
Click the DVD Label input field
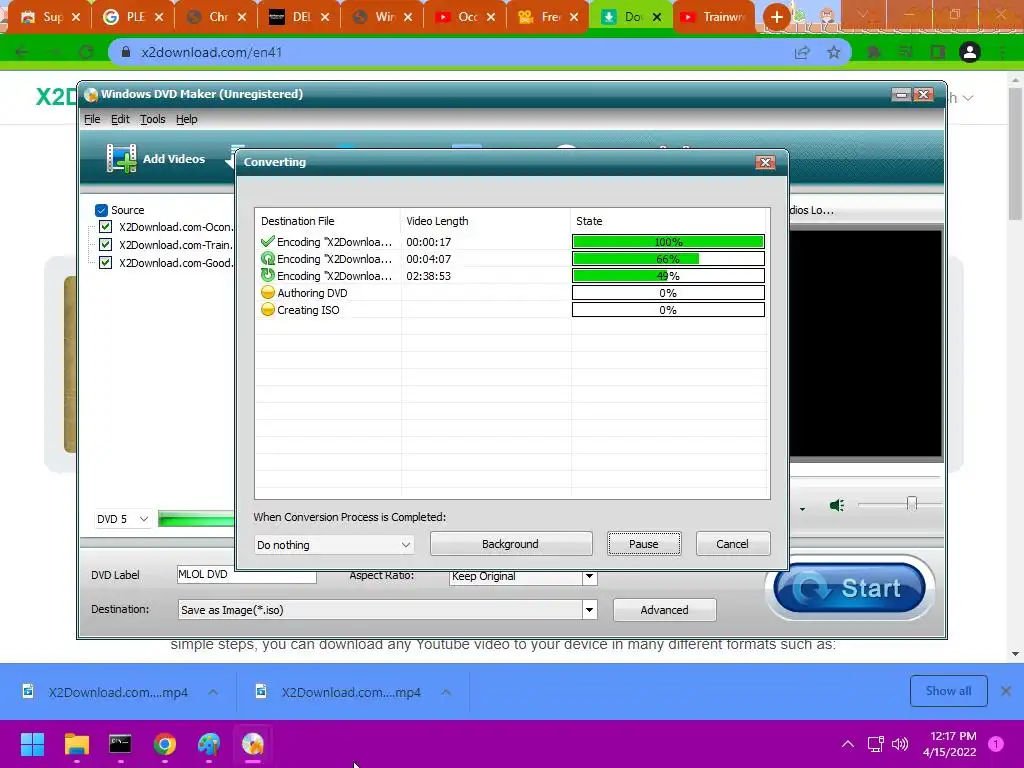point(247,575)
